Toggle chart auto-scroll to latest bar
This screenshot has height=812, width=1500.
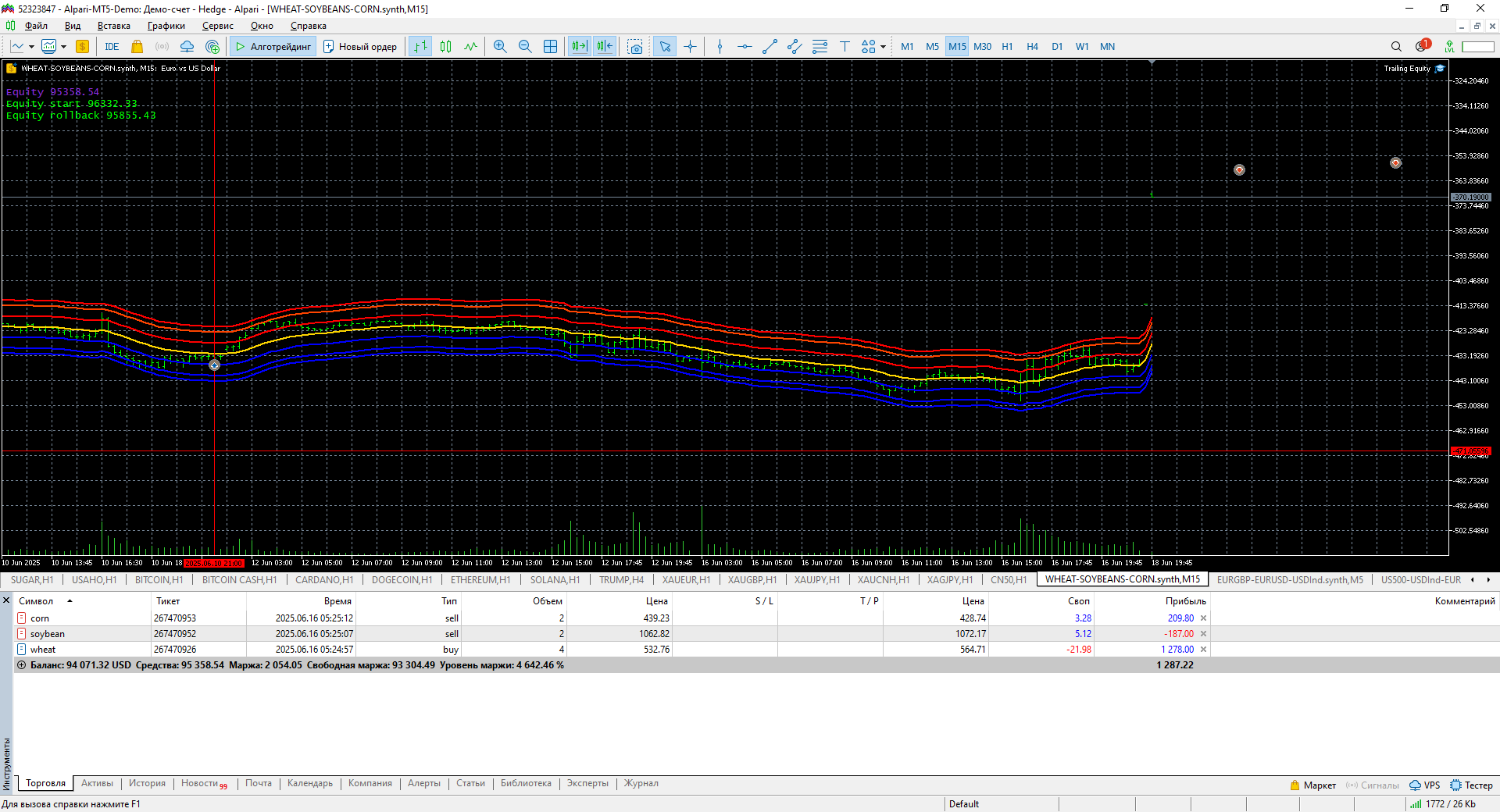coord(579,47)
